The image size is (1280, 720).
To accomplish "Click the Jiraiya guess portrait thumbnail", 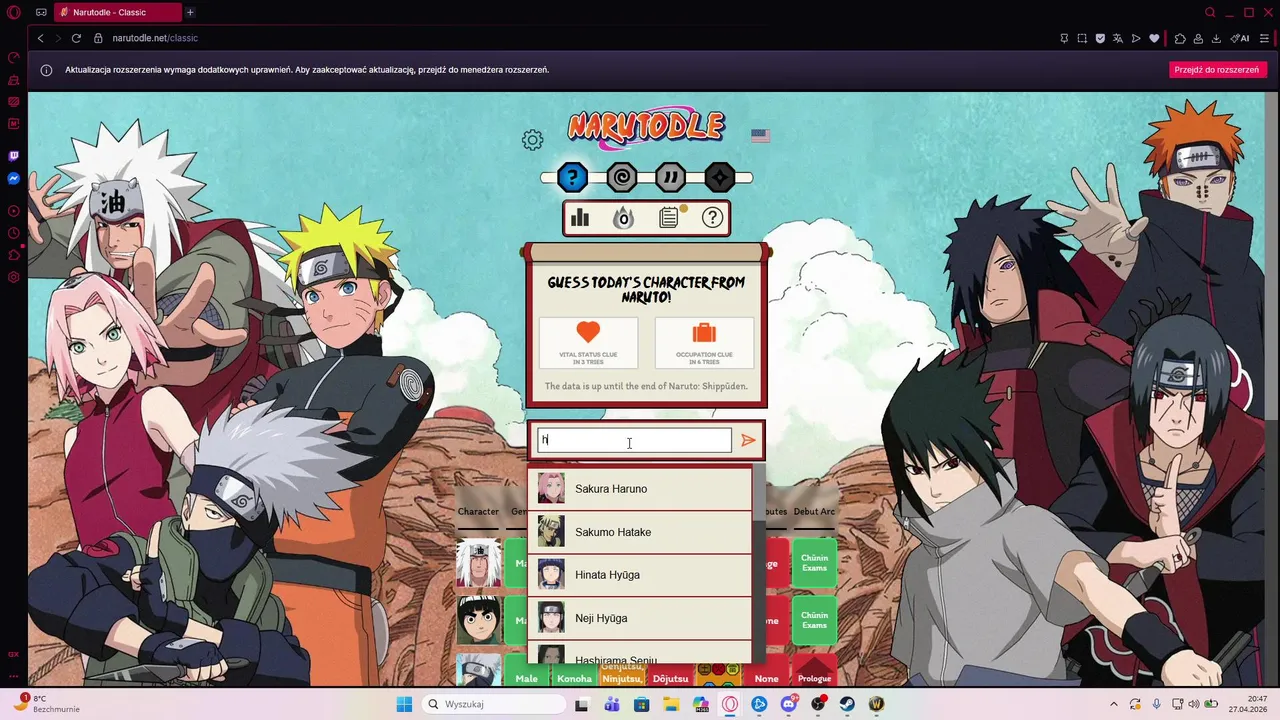I will [478, 563].
